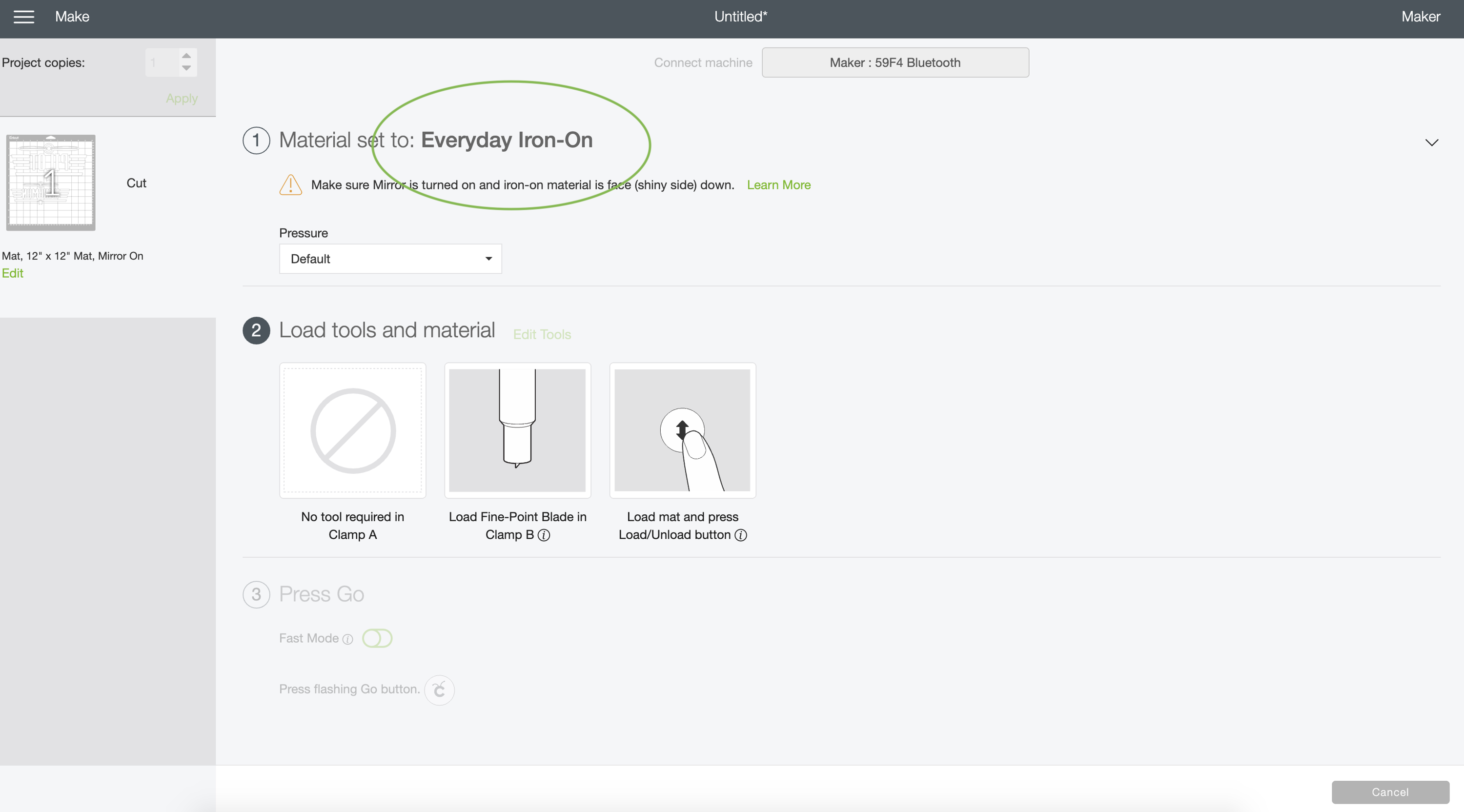
Task: Increase project copies with up arrow
Action: [x=186, y=56]
